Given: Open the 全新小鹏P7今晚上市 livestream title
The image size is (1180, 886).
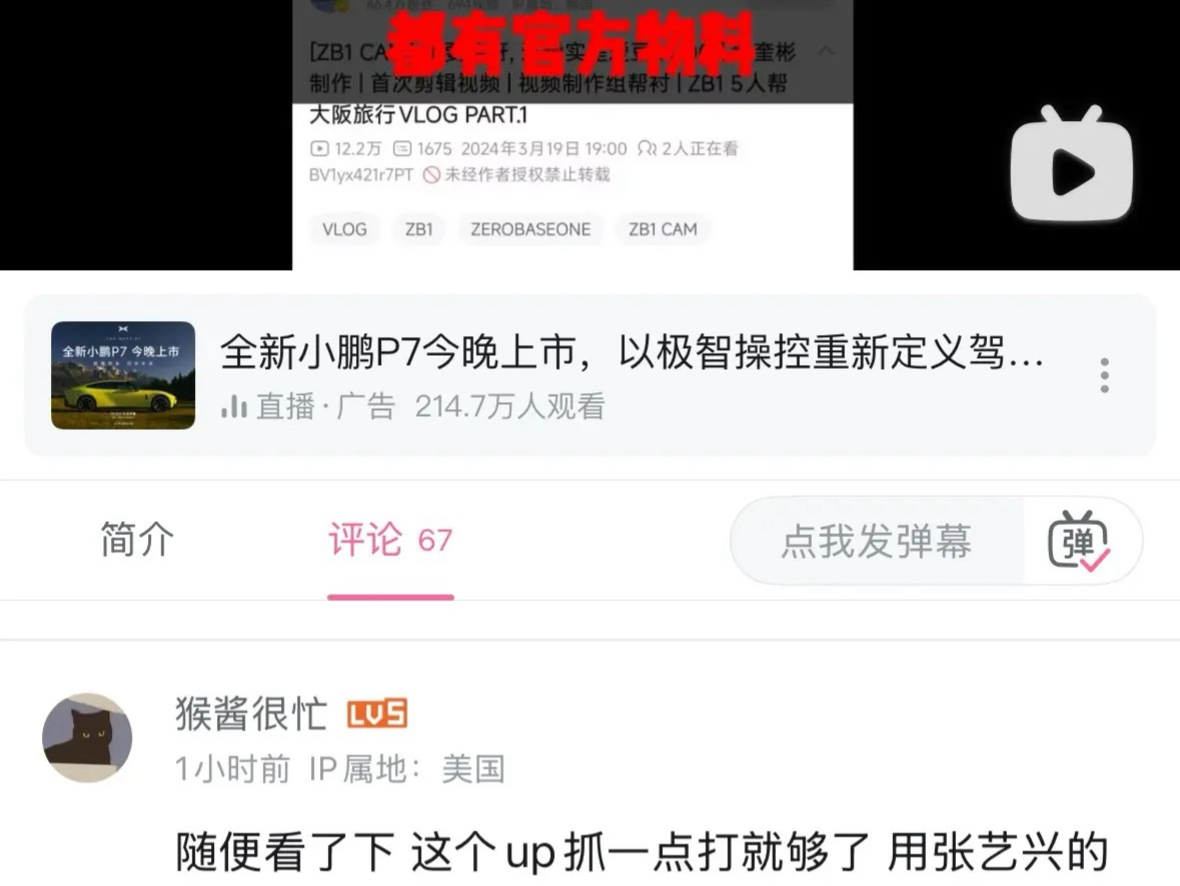Looking at the screenshot, I should tap(631, 352).
